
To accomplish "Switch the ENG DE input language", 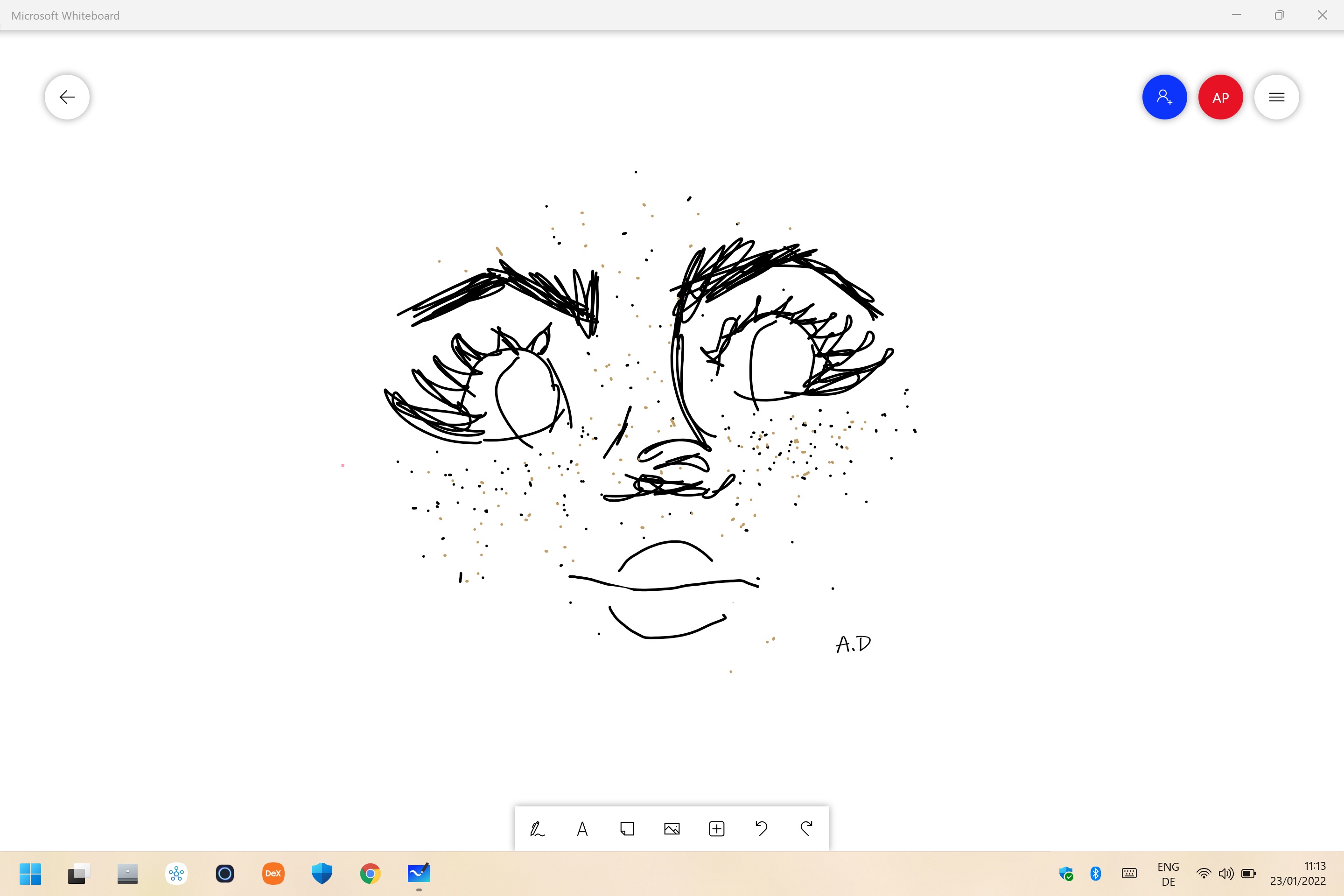I will [1168, 874].
